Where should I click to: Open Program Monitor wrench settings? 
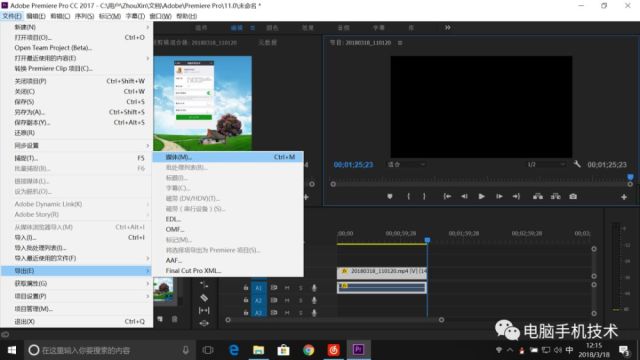(577, 164)
